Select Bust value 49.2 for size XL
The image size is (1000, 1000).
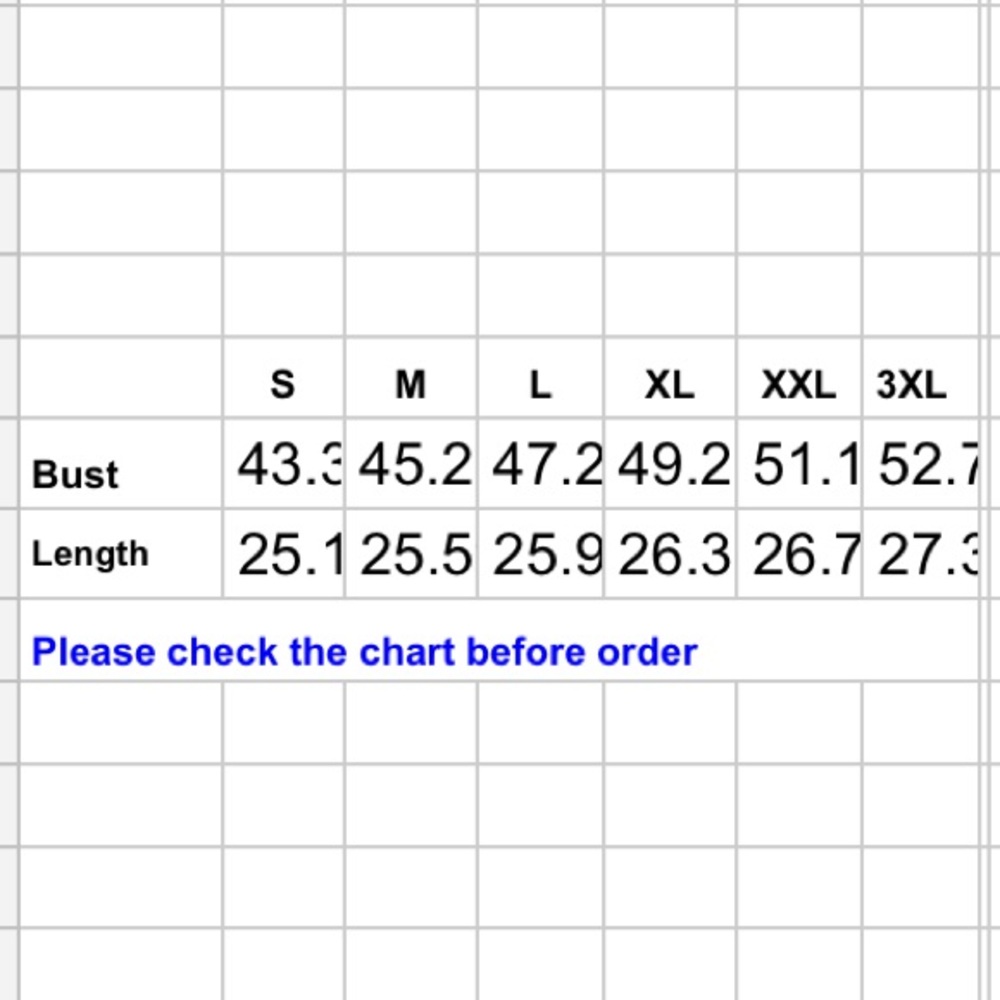(673, 465)
